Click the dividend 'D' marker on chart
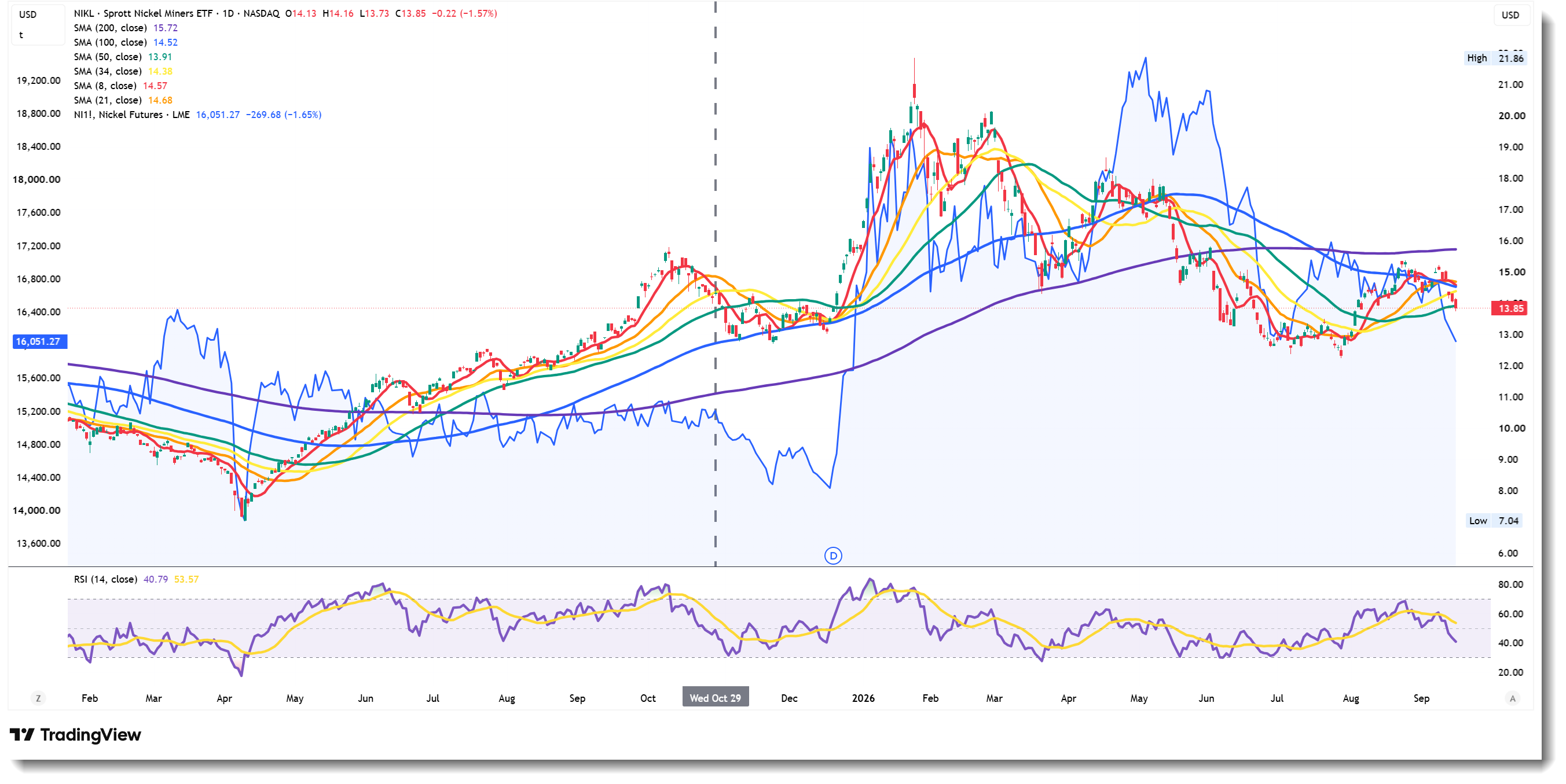 [x=833, y=555]
